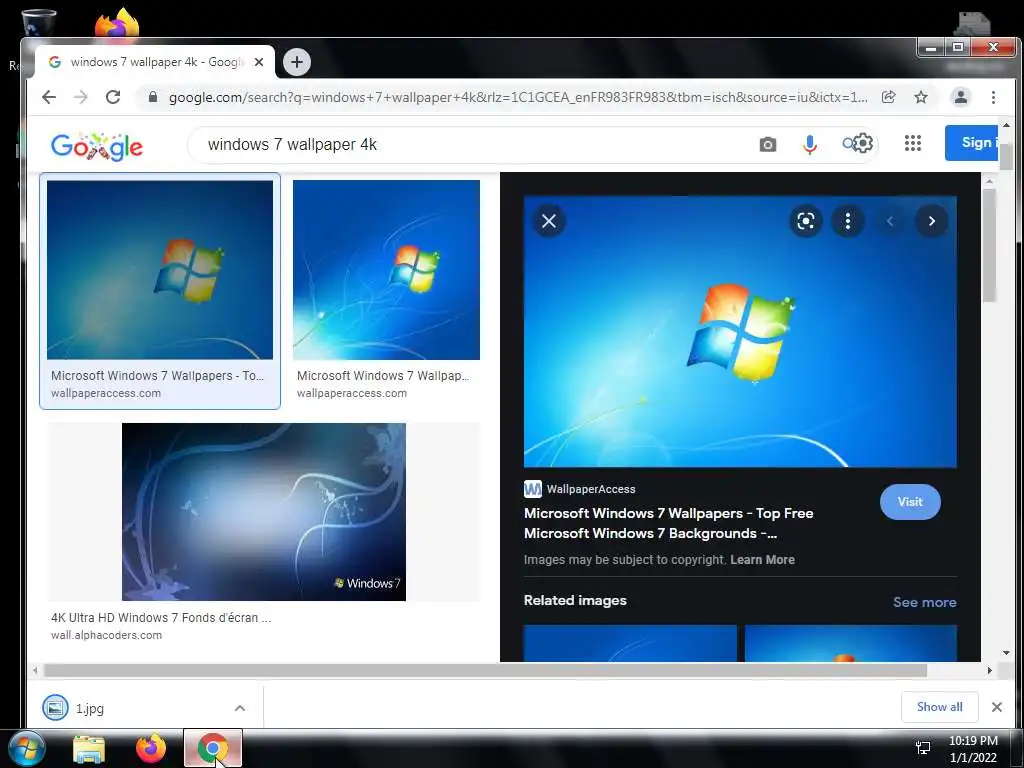Open the Firefox desktop shortcut
1024x768 pixels.
117,23
